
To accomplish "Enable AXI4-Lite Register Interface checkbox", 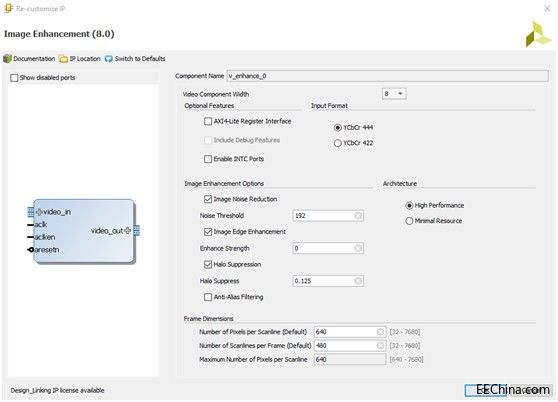I will (x=208, y=121).
